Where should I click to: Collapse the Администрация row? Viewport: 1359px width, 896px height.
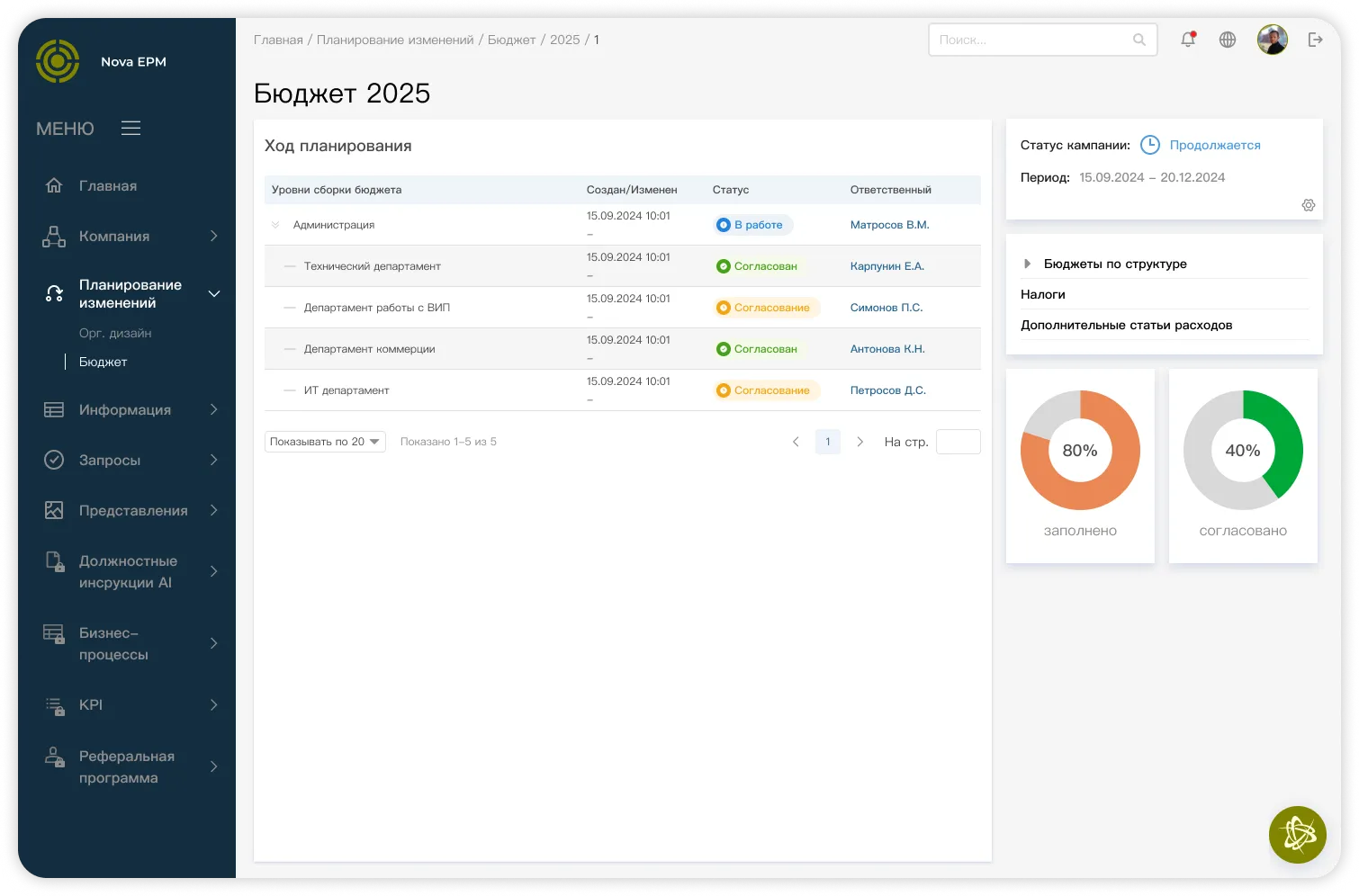pos(275,225)
